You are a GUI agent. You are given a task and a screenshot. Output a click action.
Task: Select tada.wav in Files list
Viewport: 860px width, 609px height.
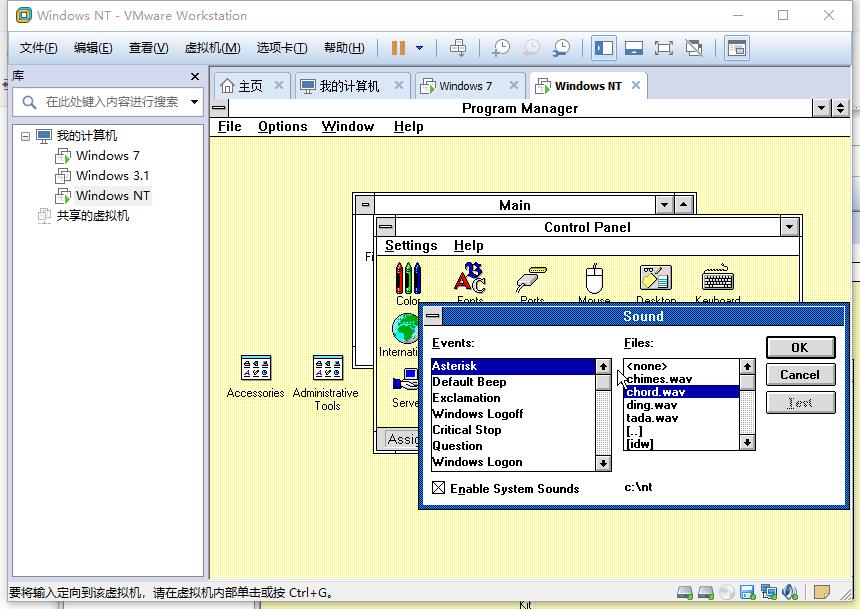tap(682, 418)
